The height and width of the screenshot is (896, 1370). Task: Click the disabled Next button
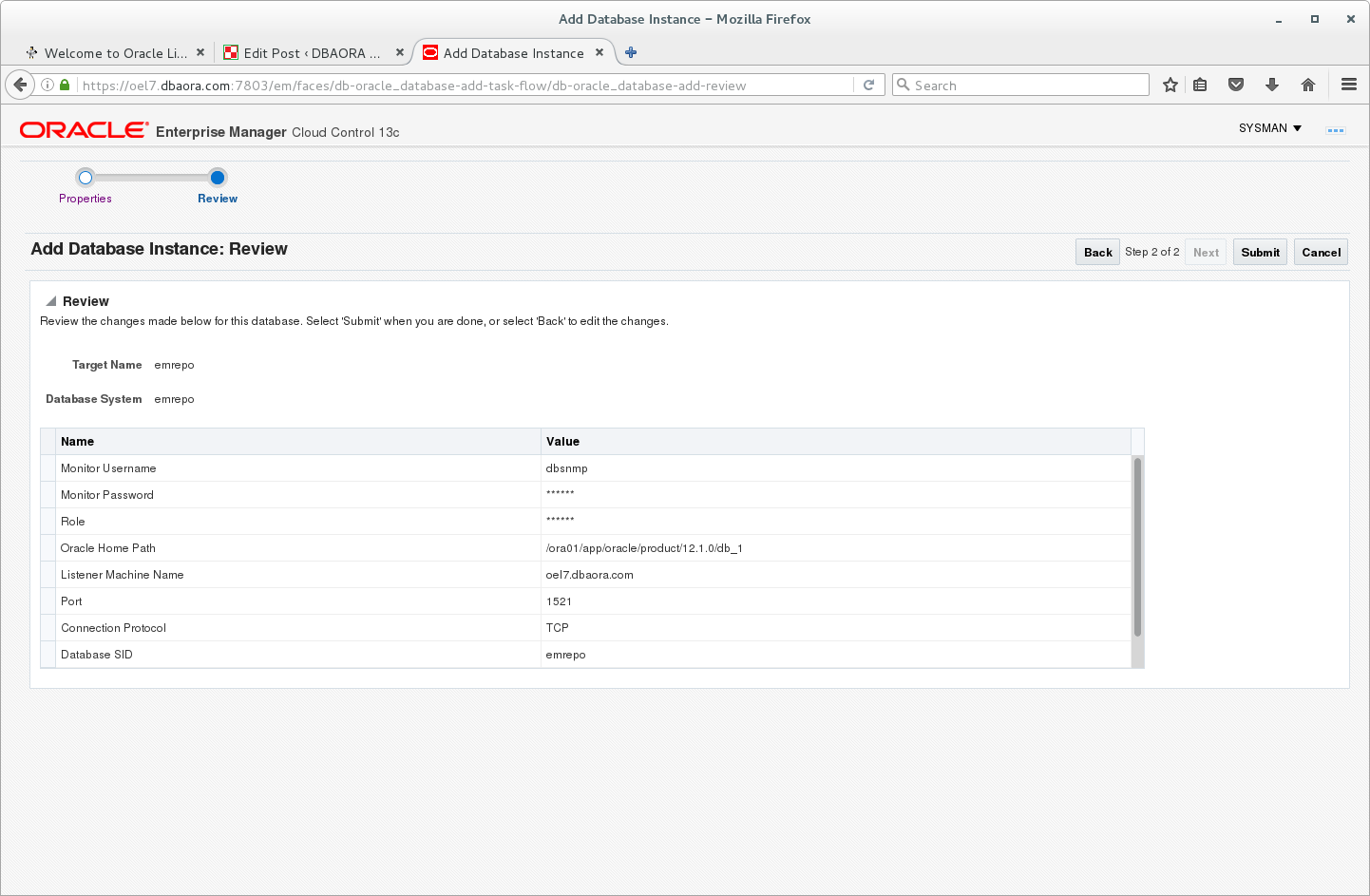[x=1206, y=252]
